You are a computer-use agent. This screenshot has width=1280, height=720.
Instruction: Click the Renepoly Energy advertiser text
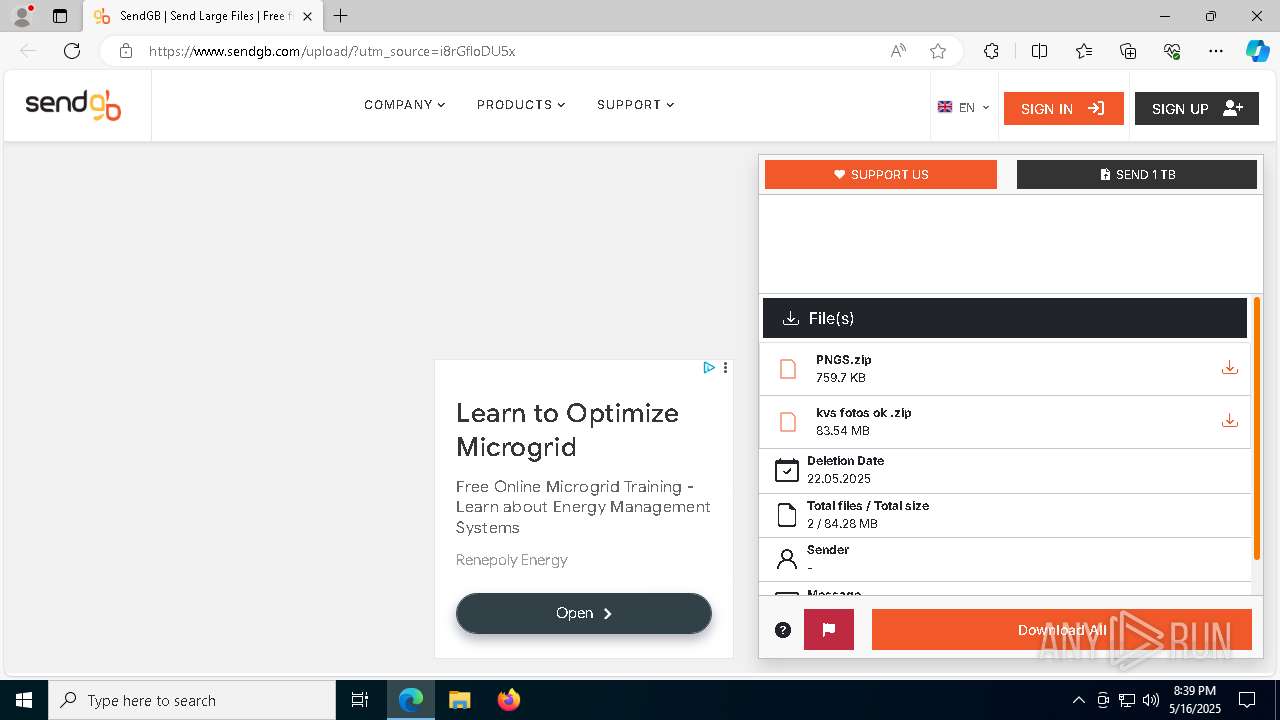pos(511,560)
